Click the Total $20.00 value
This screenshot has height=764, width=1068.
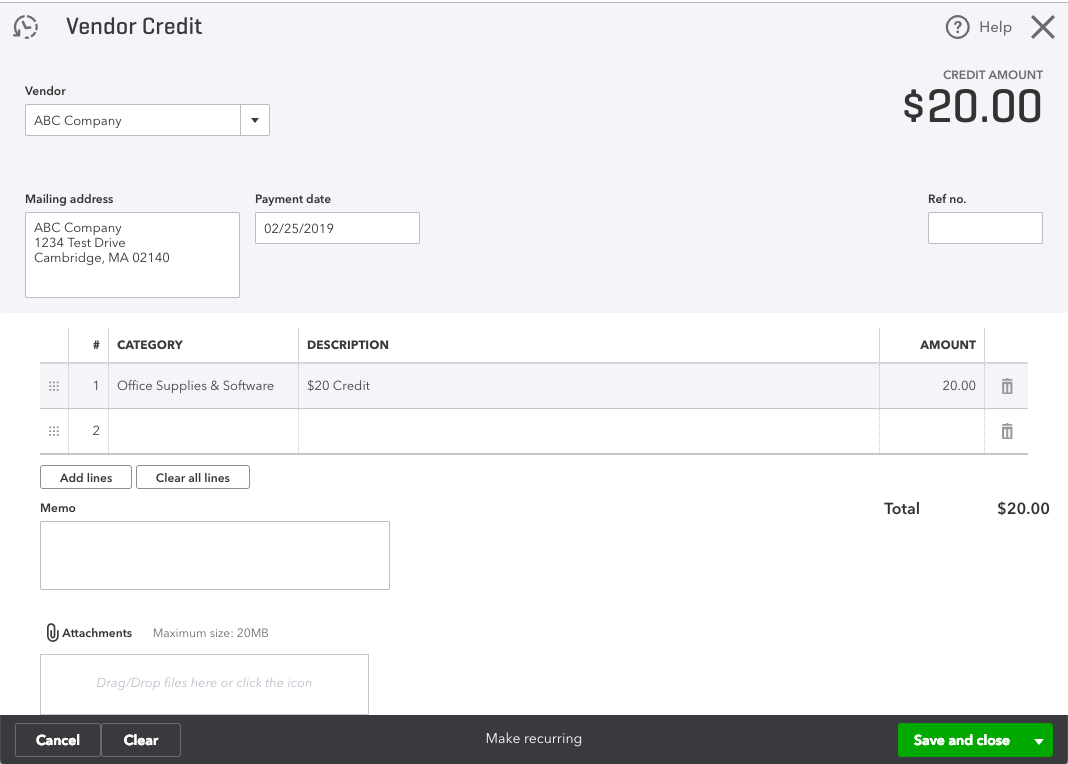(1023, 509)
